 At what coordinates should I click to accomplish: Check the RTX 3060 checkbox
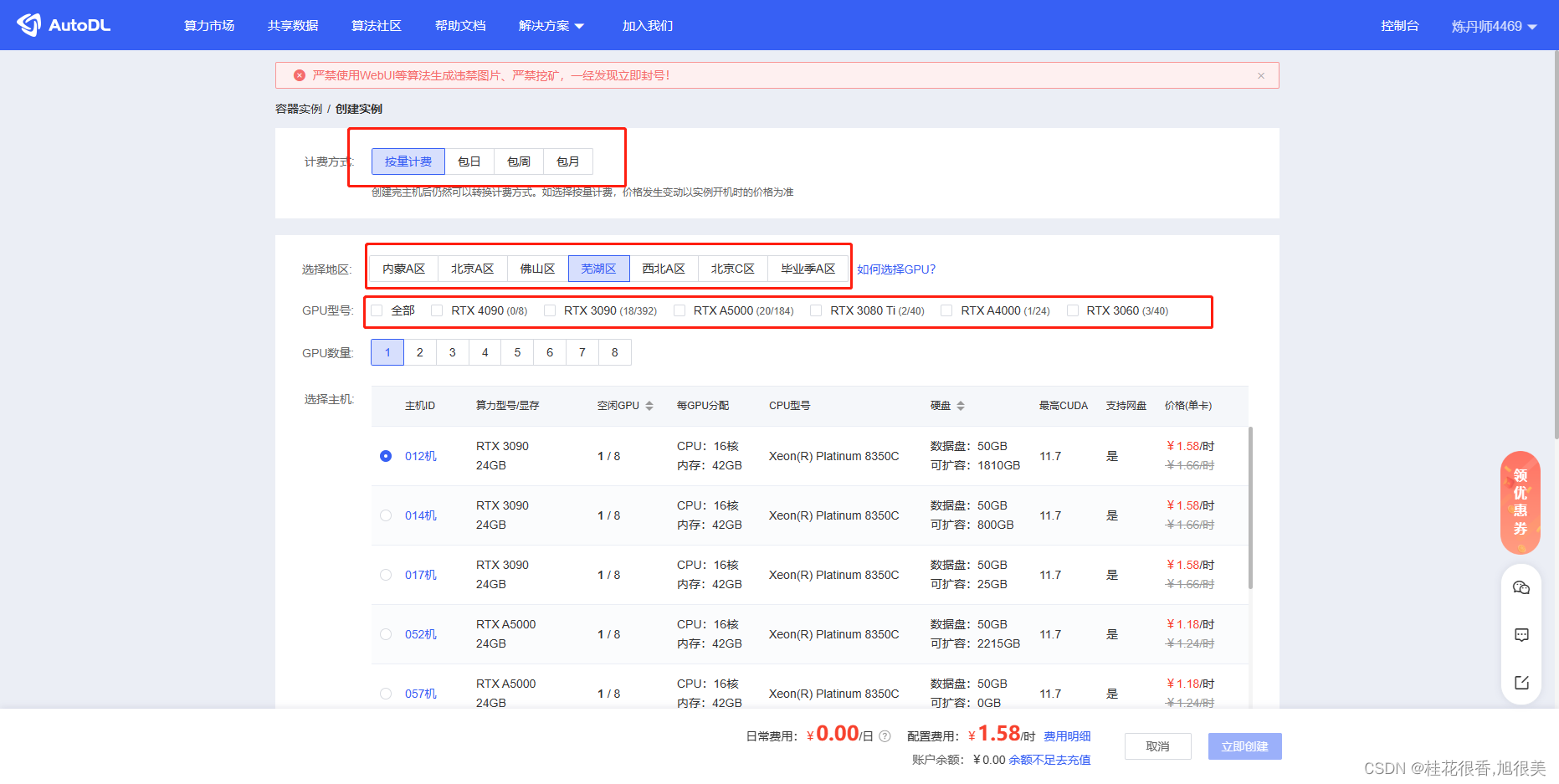1073,310
